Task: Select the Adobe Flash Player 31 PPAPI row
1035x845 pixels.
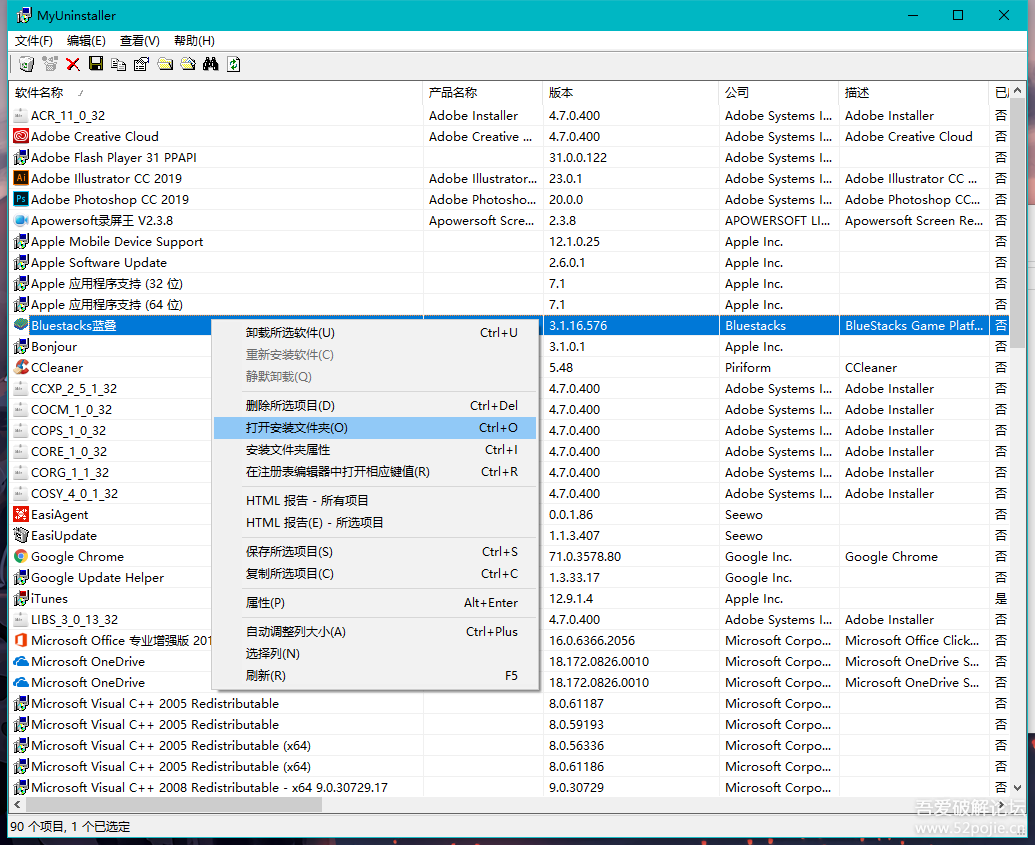Action: 510,157
